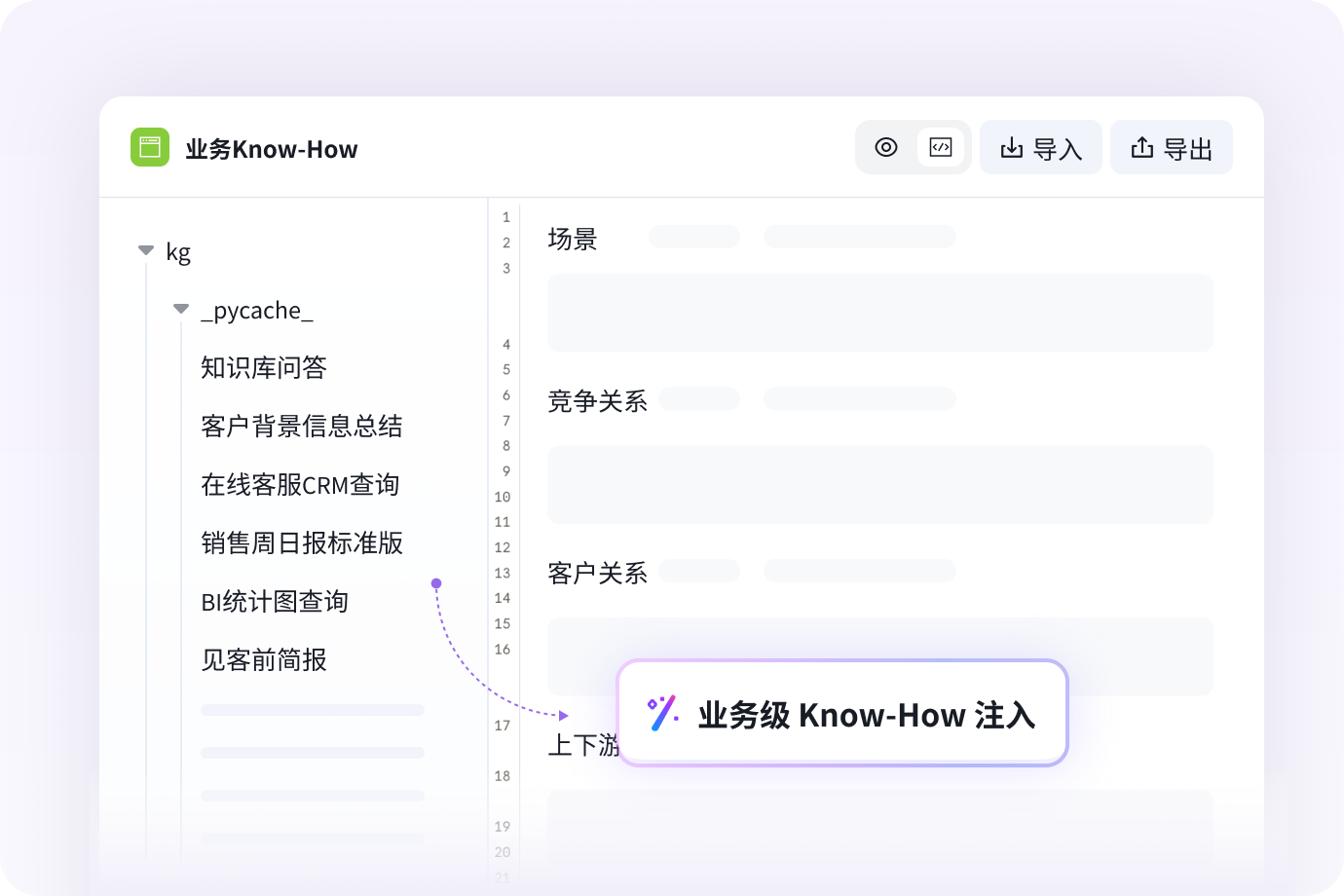Click line number 10 in gutter
The height and width of the screenshot is (896, 1344).
click(503, 497)
